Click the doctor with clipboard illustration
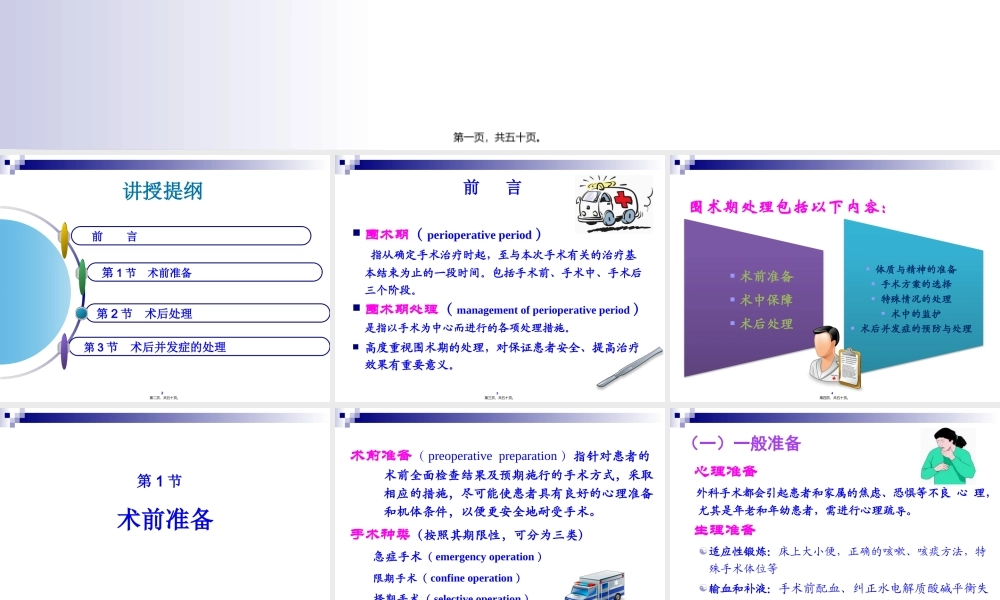Viewport: 1000px width, 600px height. coord(834,355)
